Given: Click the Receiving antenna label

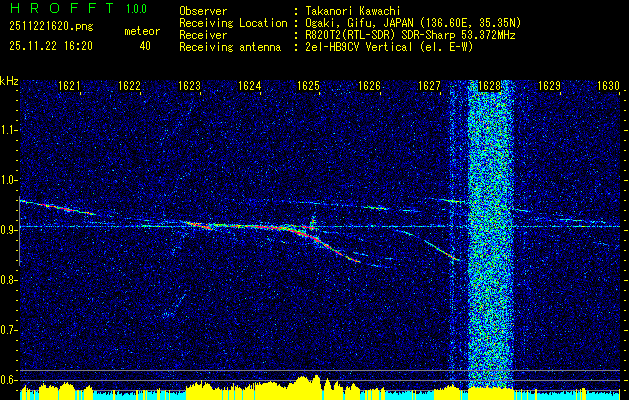Looking at the screenshot, I should tap(230, 47).
